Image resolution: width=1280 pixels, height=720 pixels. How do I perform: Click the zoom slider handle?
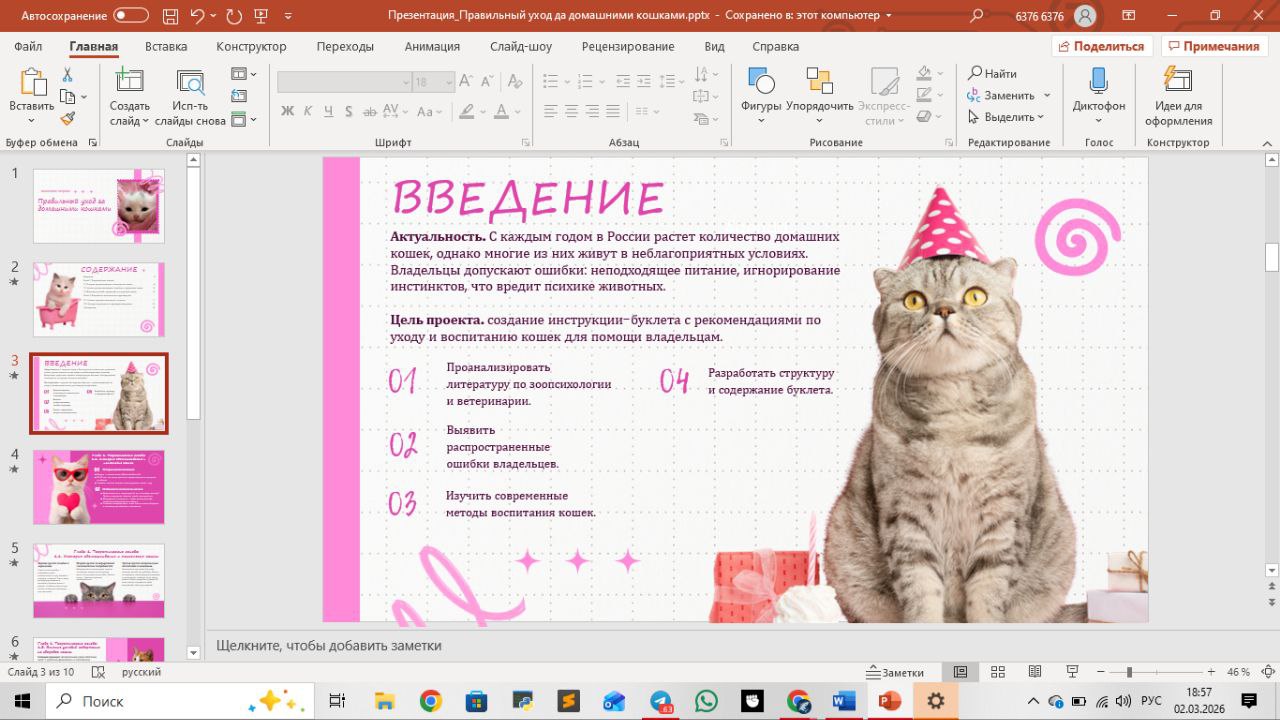click(x=1129, y=672)
